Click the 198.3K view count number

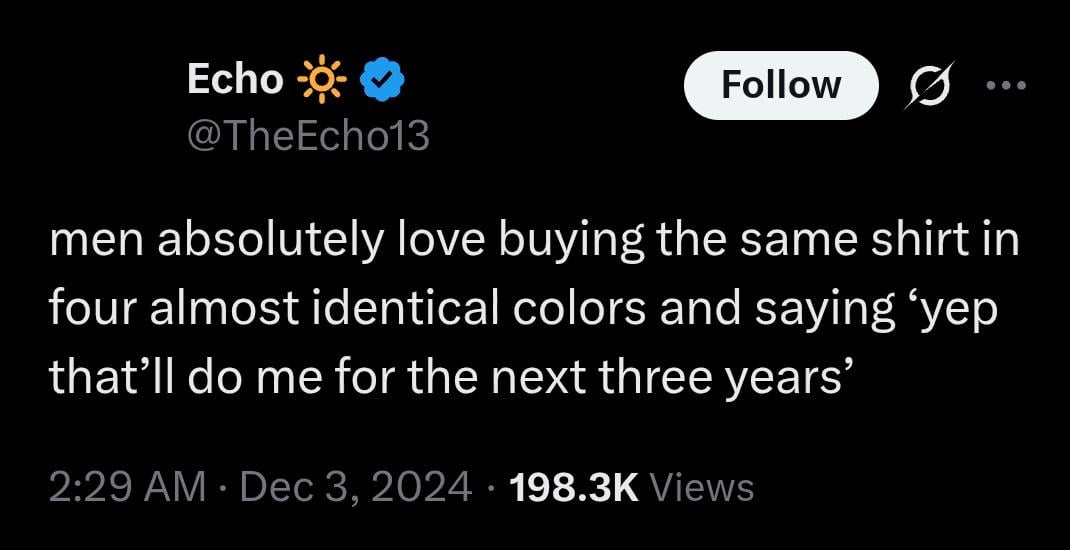click(574, 488)
